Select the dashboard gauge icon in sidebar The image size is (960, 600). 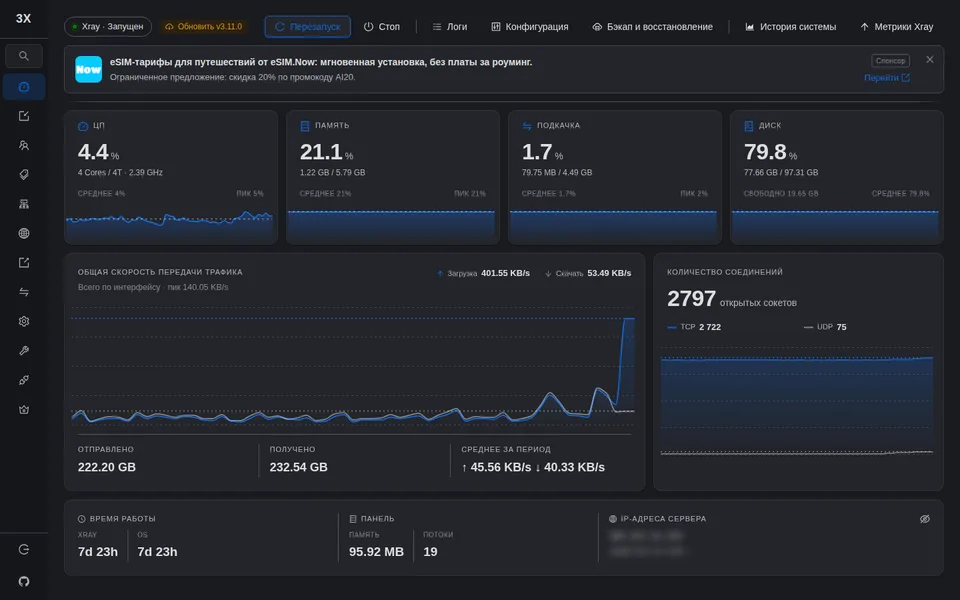(24, 87)
